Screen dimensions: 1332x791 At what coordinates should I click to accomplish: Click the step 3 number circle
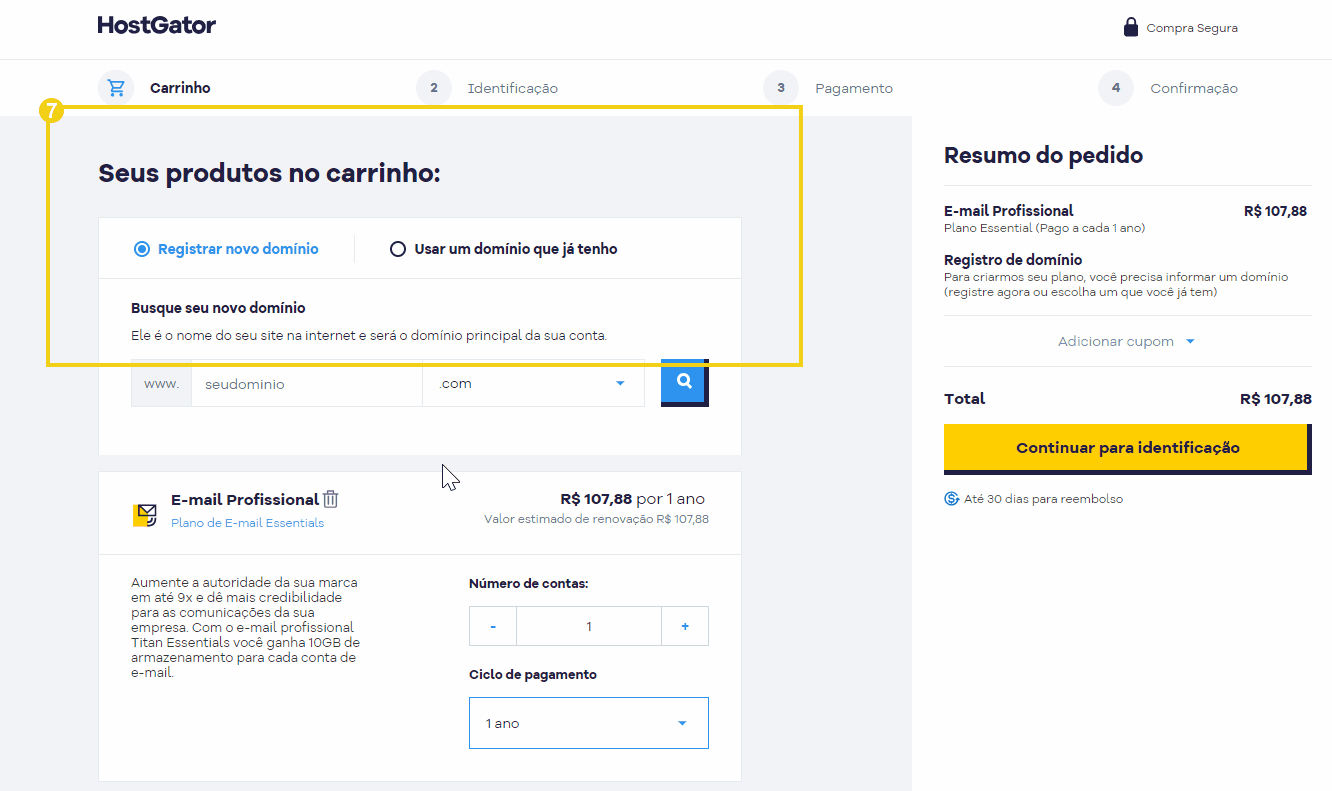coord(780,88)
